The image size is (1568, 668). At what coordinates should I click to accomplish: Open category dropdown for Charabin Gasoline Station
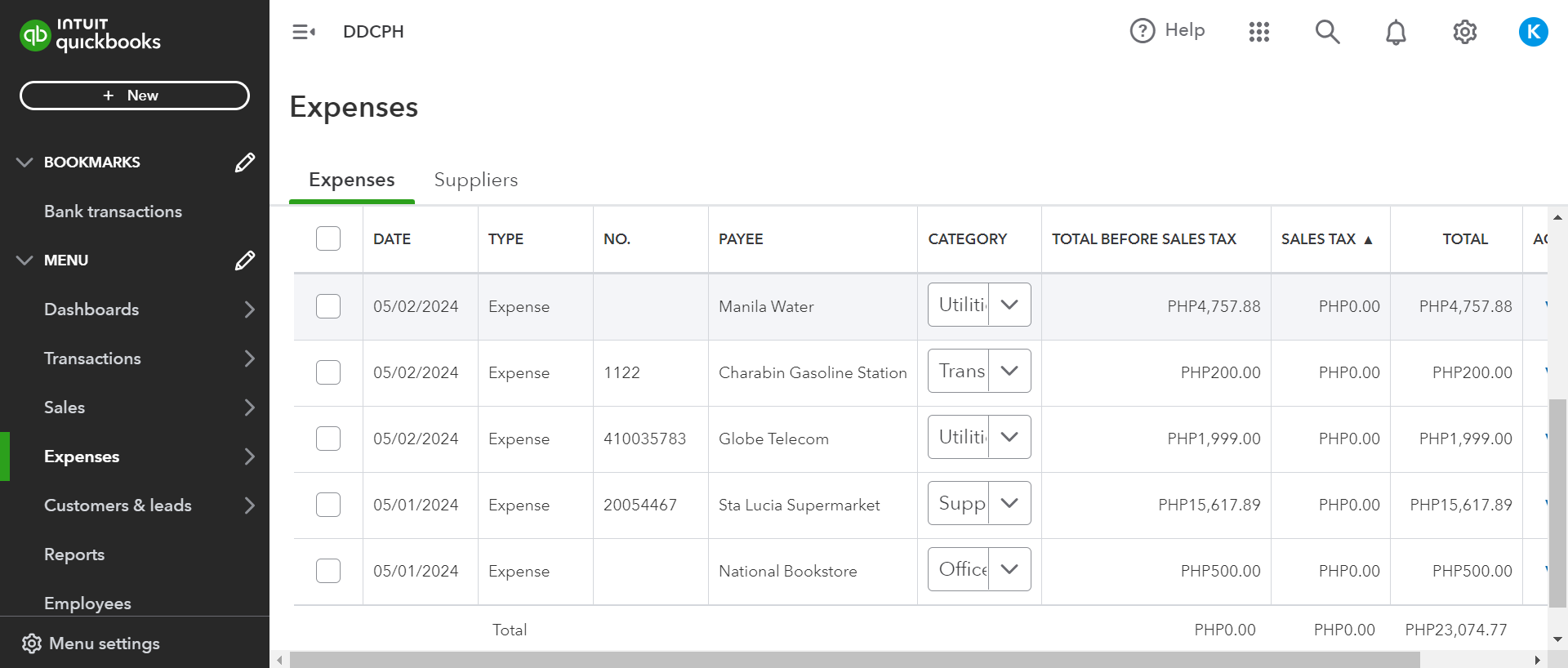[x=1009, y=371]
